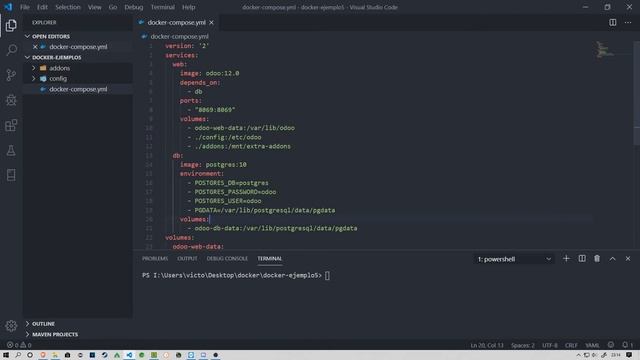The image size is (640, 360).
Task: Open the Help menu
Action: point(189,7)
